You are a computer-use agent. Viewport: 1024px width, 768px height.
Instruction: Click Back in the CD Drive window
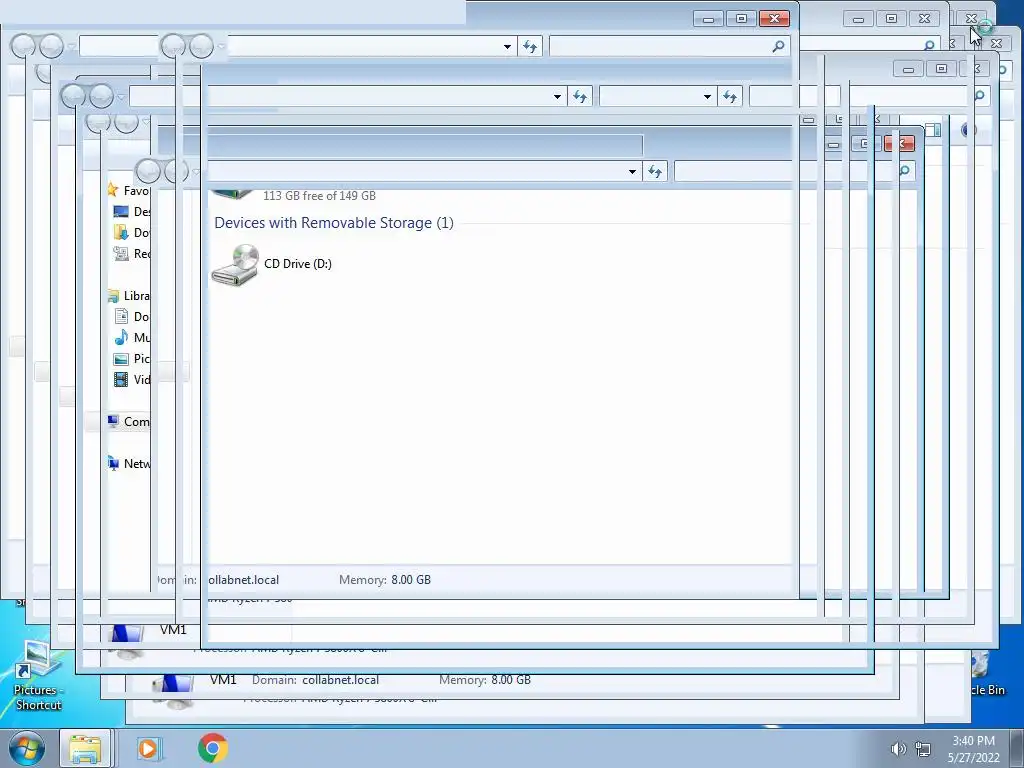tap(148, 171)
